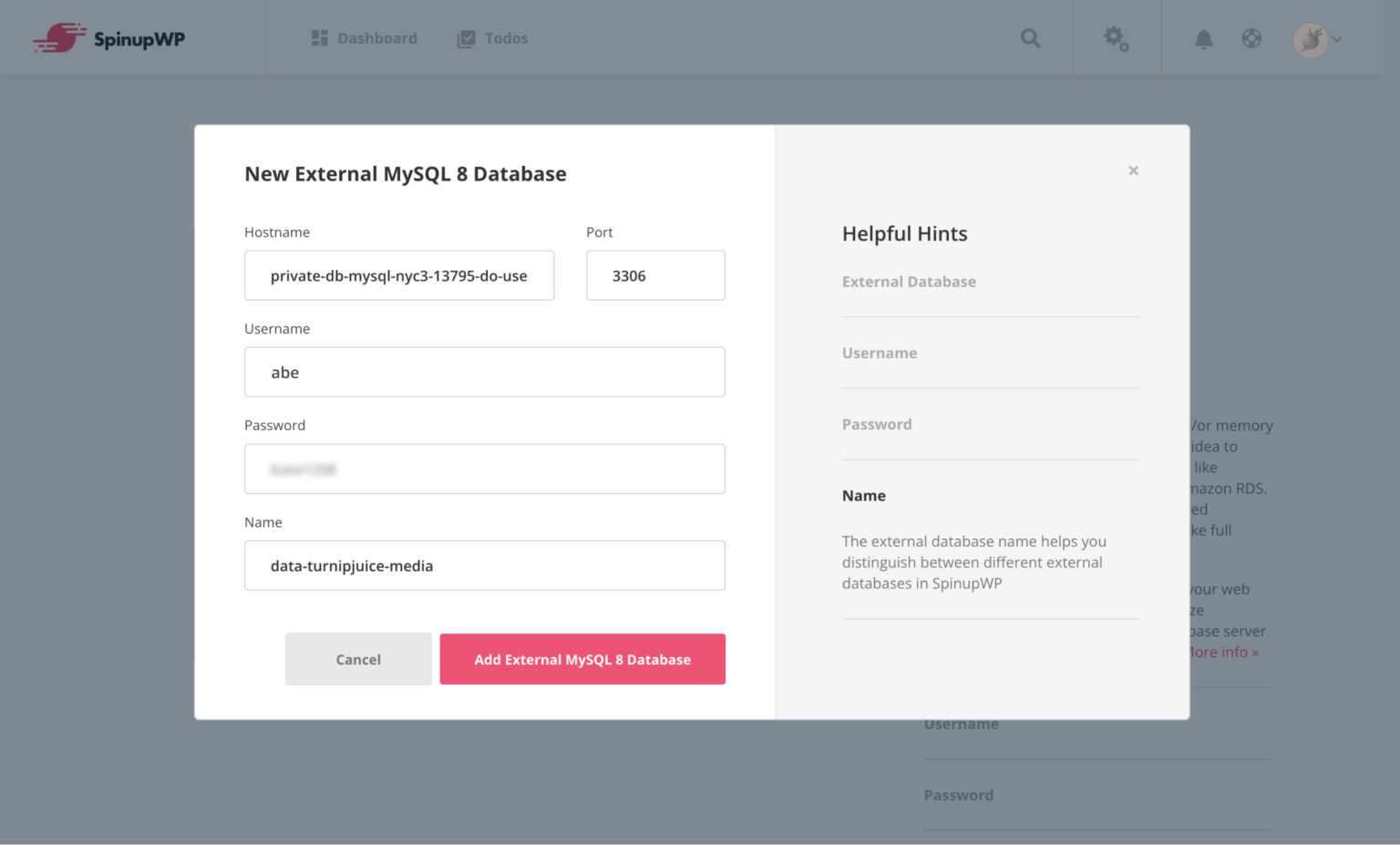Viewport: 1400px width, 845px height.
Task: Click the globe icon in the navbar
Action: click(1251, 38)
